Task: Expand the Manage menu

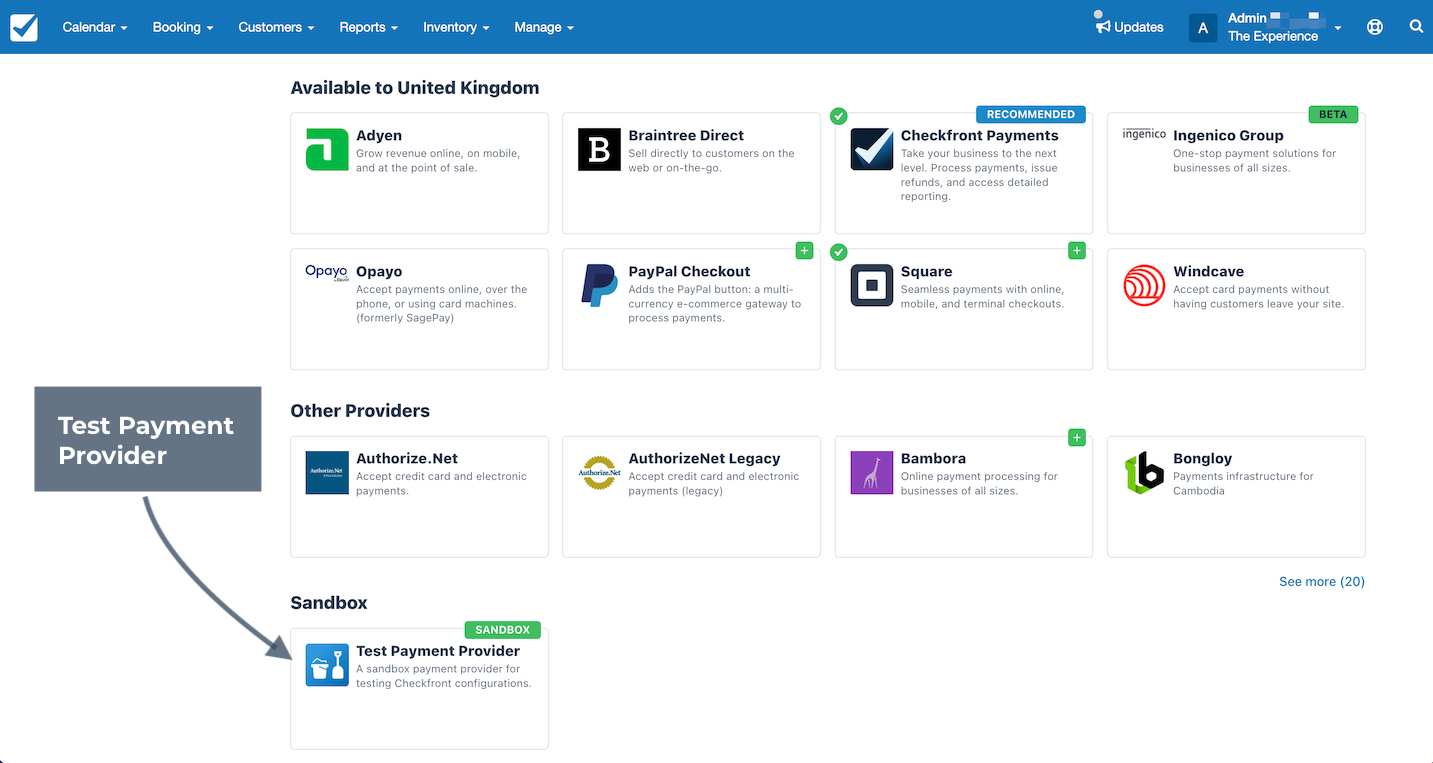Action: pyautogui.click(x=544, y=27)
